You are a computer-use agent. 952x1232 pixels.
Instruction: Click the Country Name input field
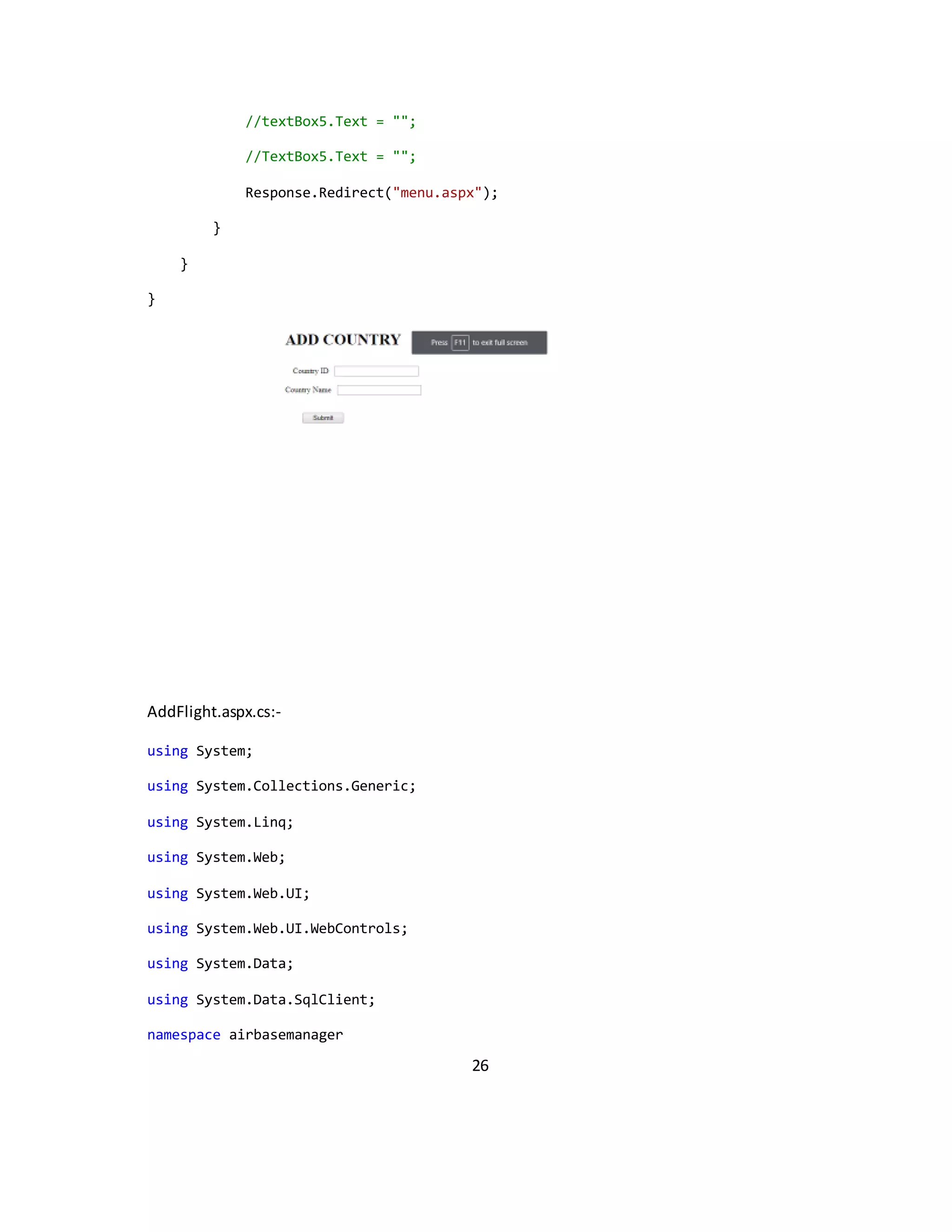pos(379,390)
